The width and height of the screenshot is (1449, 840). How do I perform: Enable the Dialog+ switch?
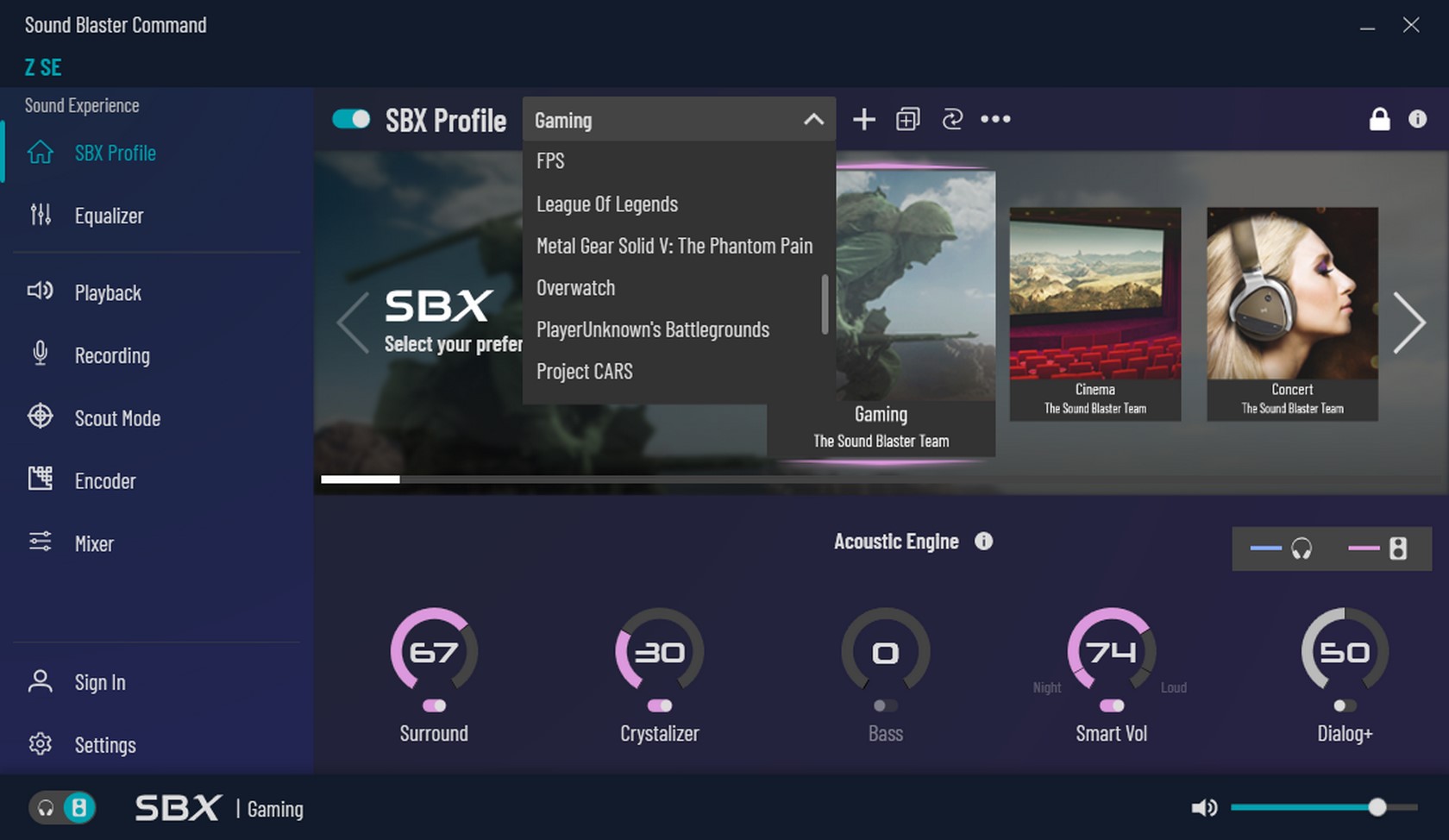tap(1345, 705)
